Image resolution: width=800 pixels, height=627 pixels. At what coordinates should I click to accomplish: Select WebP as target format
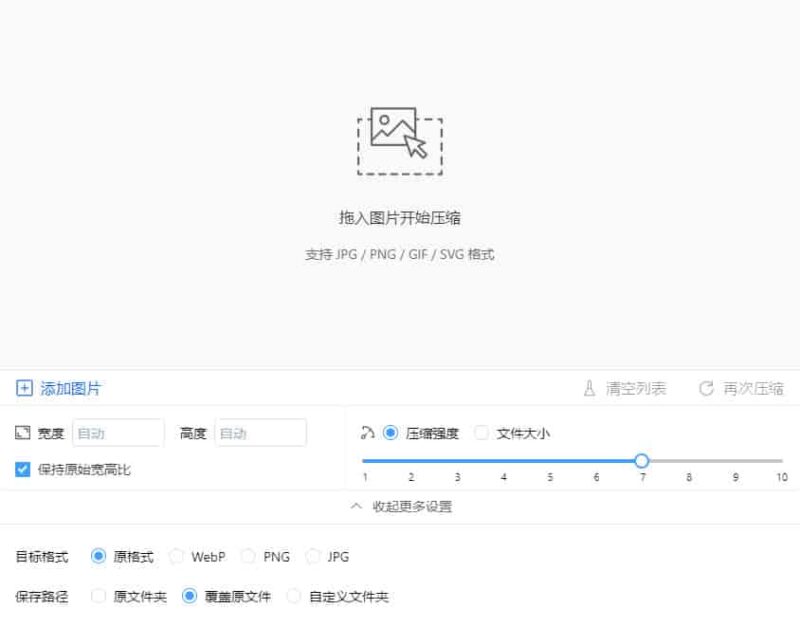[x=177, y=556]
